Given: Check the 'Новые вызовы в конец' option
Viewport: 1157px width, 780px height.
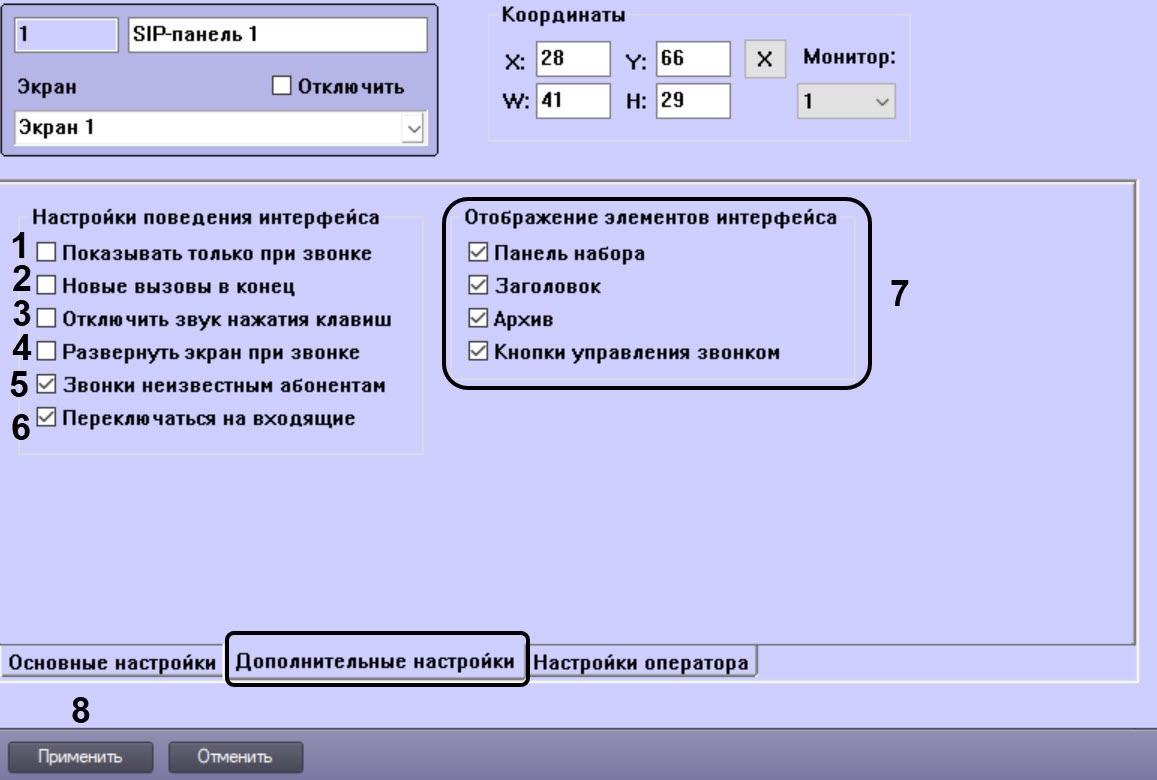Looking at the screenshot, I should (46, 286).
